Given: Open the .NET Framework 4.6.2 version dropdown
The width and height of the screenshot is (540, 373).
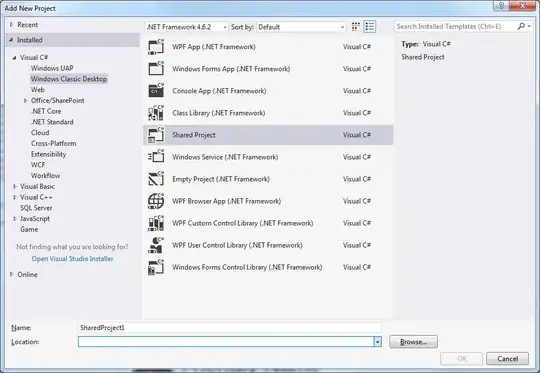Looking at the screenshot, I should 225,27.
